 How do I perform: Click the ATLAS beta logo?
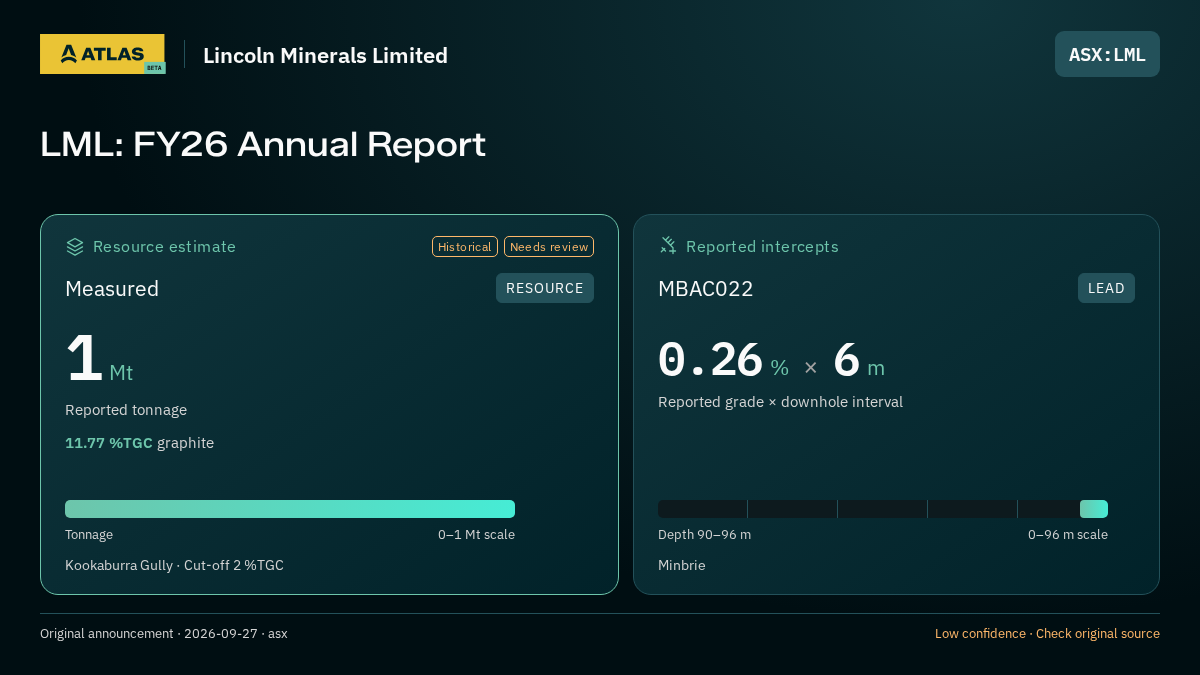(103, 54)
